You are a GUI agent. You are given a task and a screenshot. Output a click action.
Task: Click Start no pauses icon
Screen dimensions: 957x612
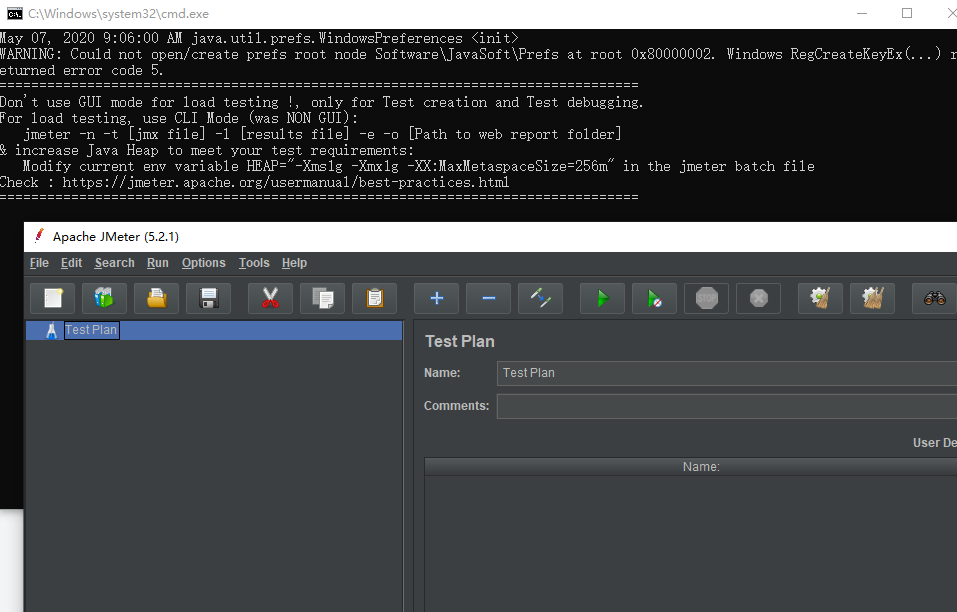coord(654,298)
